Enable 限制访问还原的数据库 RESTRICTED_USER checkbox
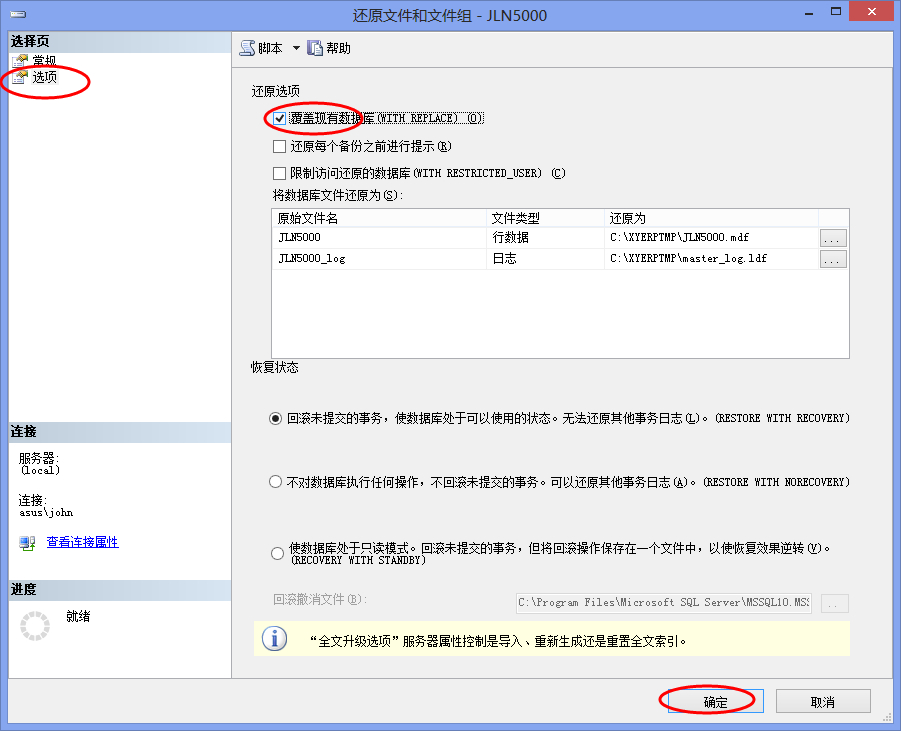901x731 pixels. (x=280, y=173)
